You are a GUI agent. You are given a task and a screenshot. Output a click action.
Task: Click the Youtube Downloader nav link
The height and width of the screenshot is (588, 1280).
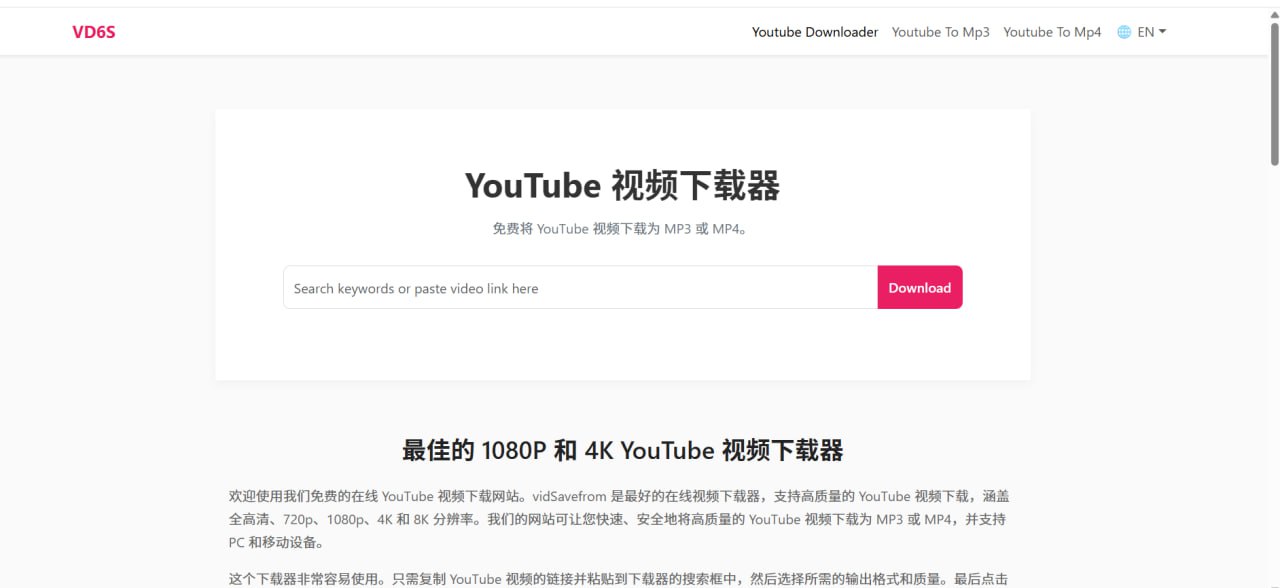click(815, 31)
